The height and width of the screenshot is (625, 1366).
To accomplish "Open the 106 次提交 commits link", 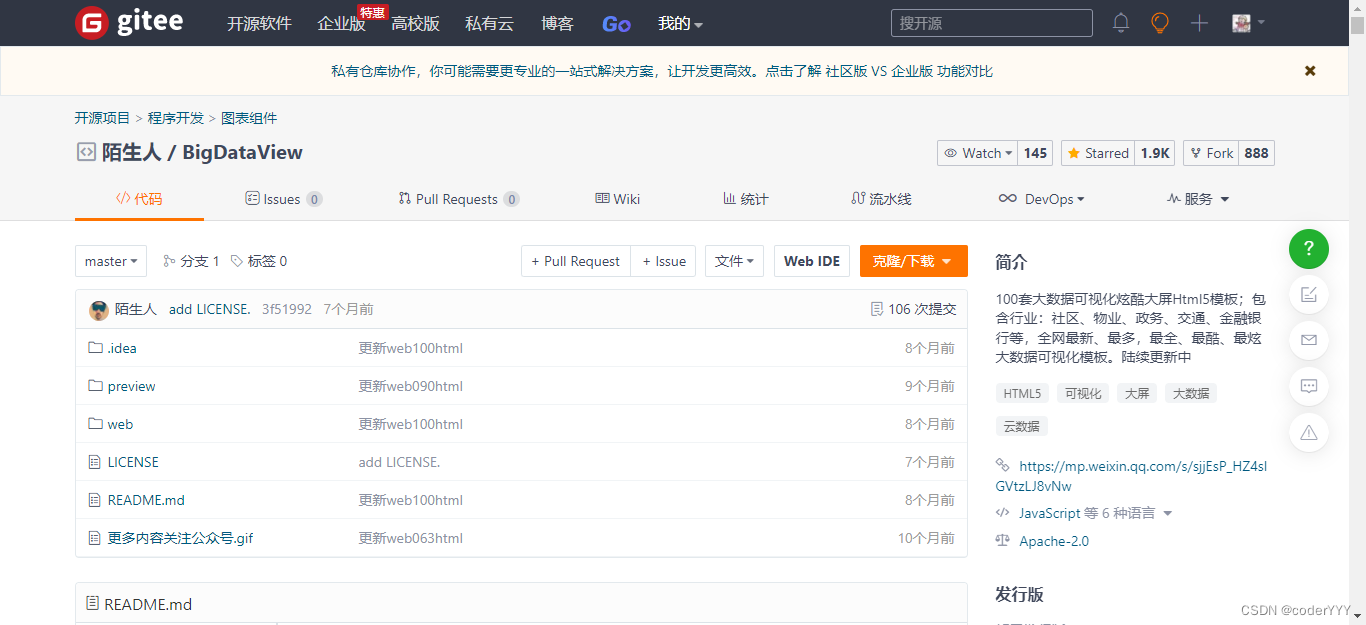I will 913,309.
